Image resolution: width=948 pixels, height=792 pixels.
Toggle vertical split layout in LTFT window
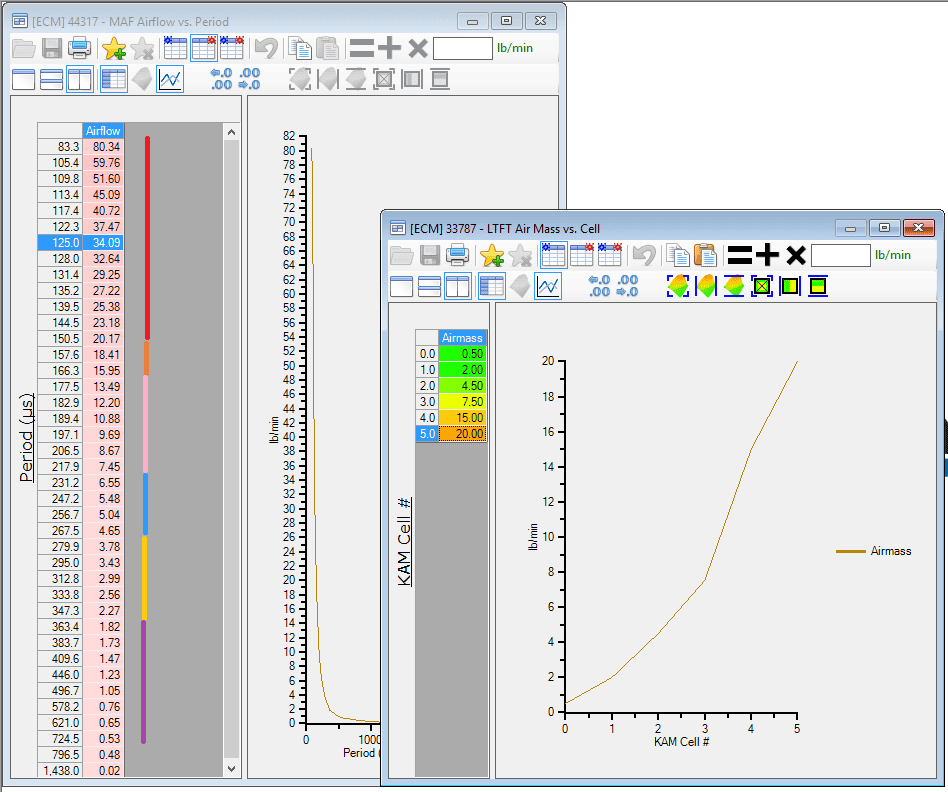point(458,286)
